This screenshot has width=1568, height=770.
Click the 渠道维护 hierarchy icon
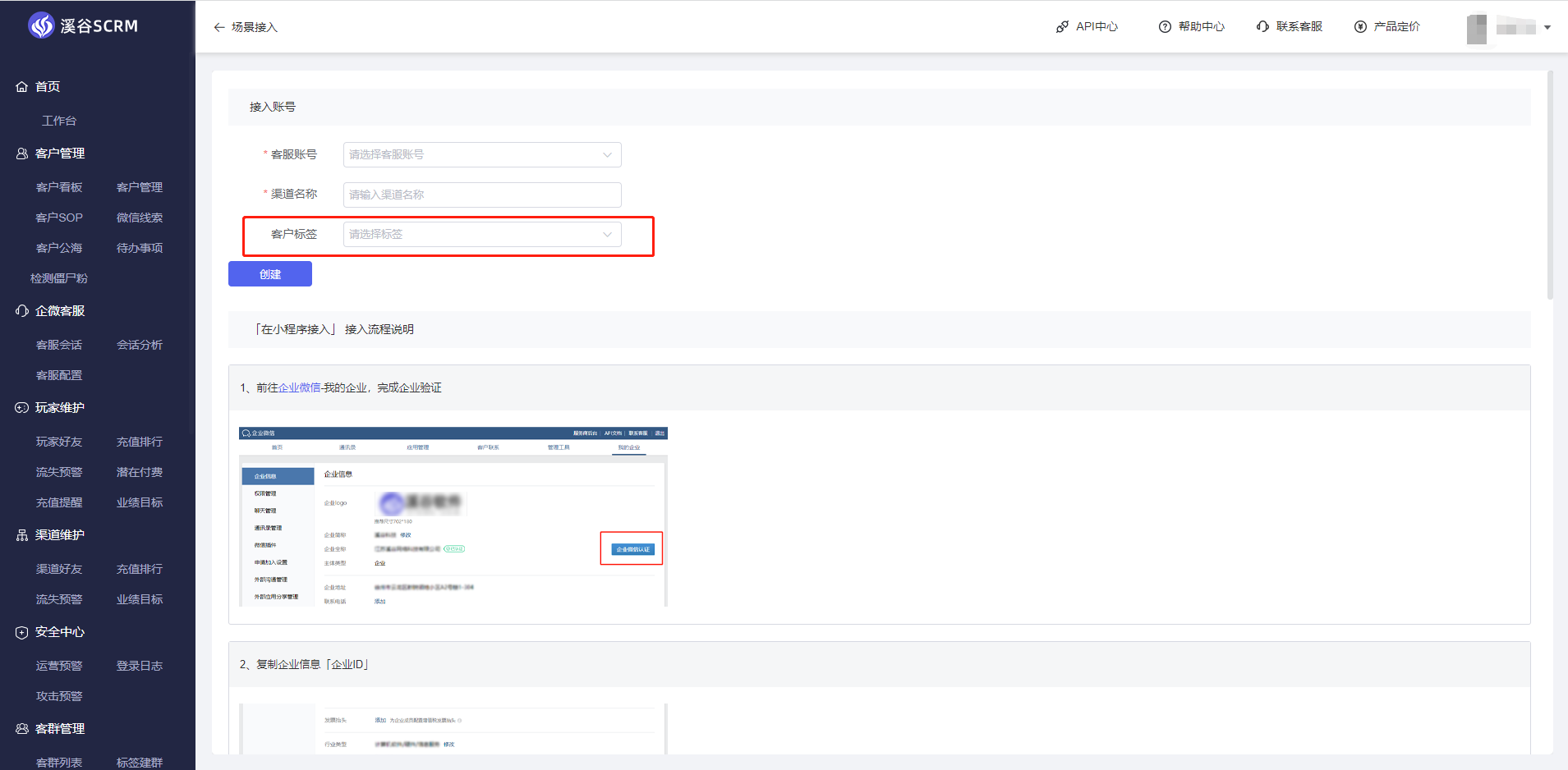point(22,535)
